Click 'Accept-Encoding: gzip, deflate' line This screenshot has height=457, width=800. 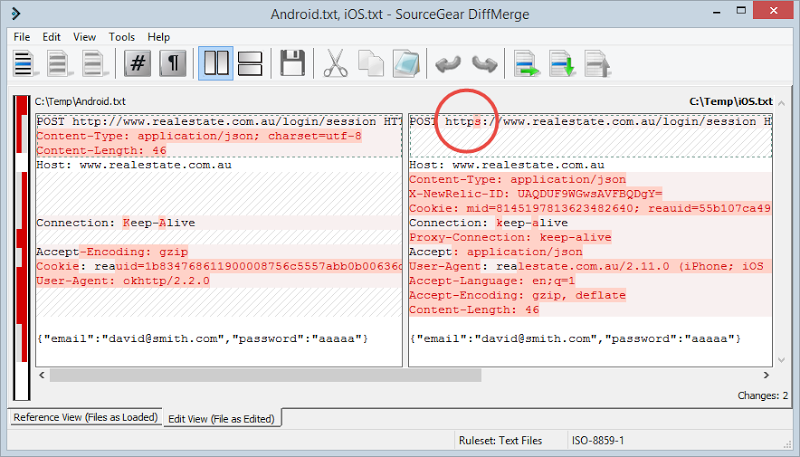(517, 295)
